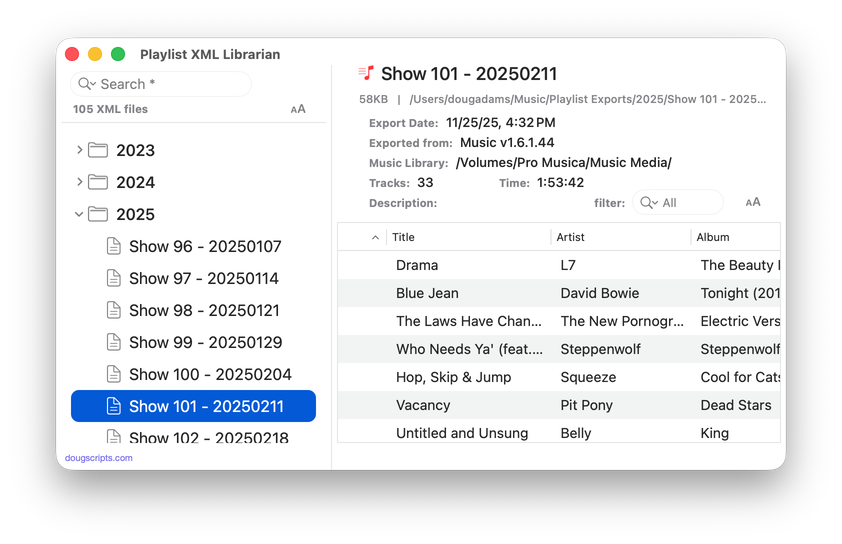Open the dougscripts.com link
The image size is (842, 544).
98,458
